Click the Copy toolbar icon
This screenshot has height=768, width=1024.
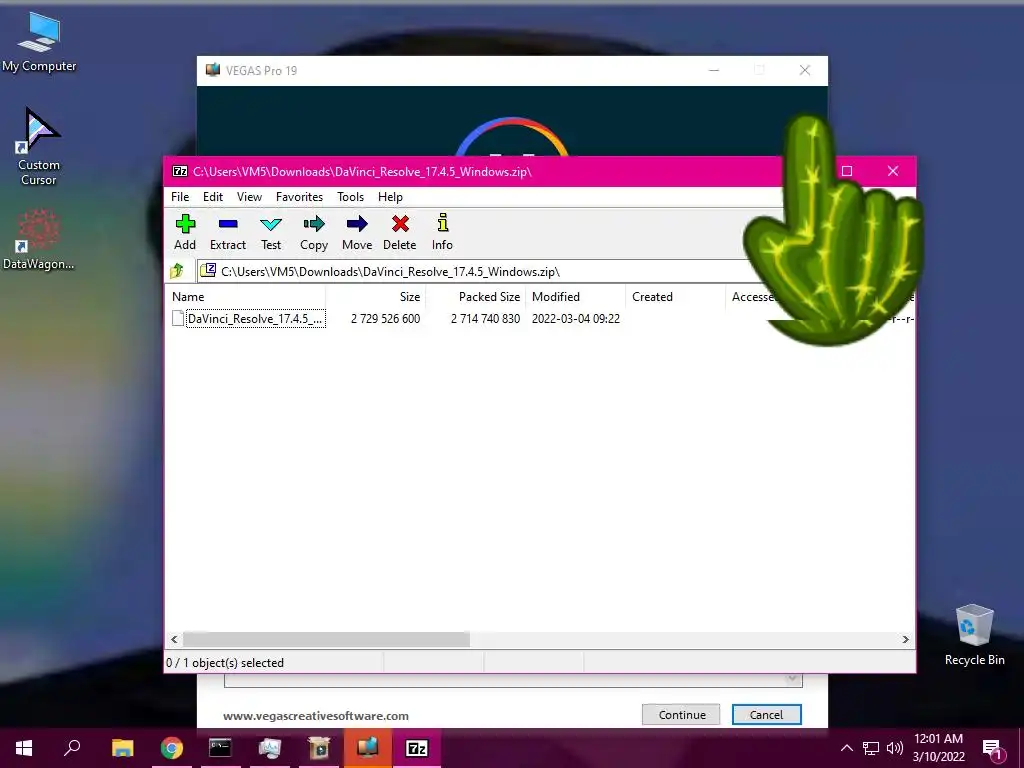pos(314,232)
